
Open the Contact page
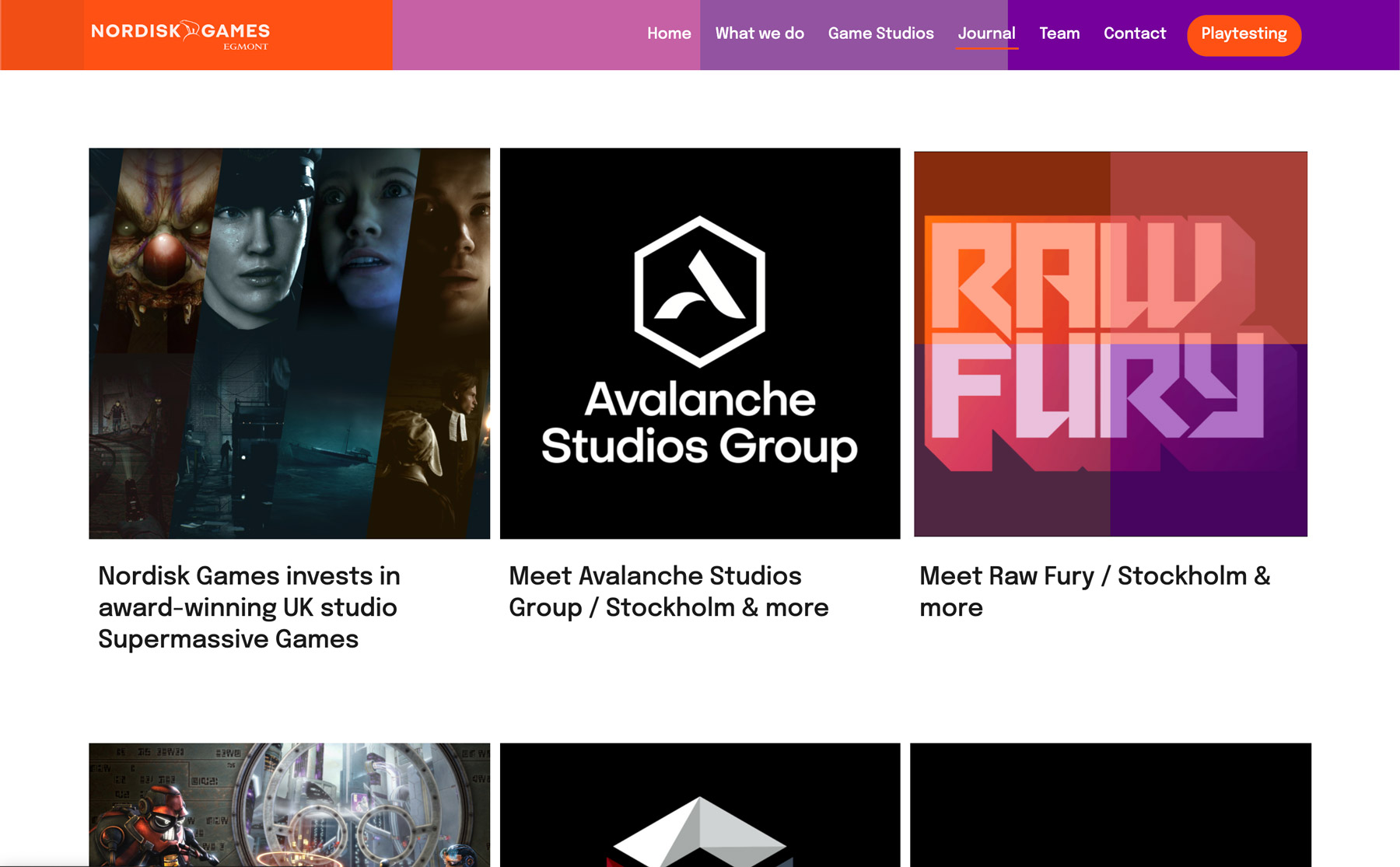[1135, 34]
